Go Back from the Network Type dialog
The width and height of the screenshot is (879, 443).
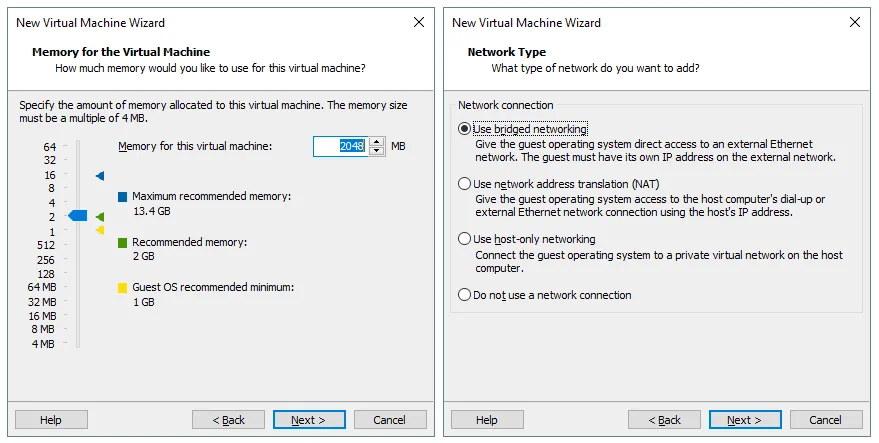(664, 420)
